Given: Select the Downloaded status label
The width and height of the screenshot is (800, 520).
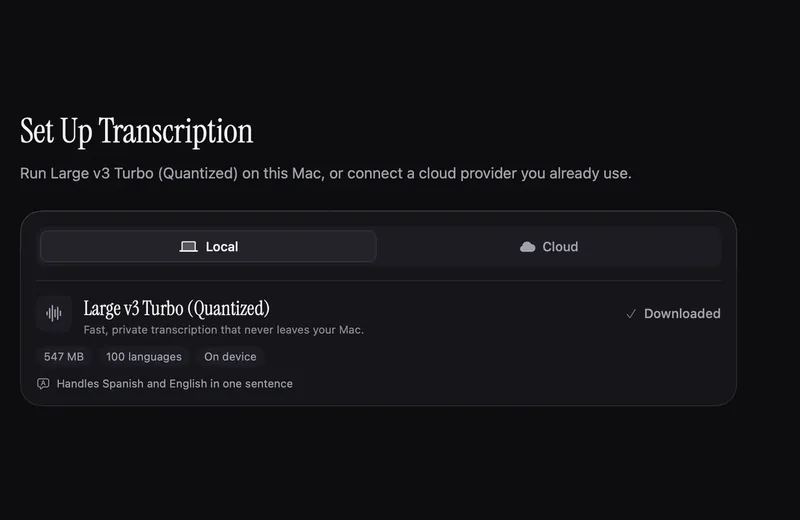Looking at the screenshot, I should (682, 314).
